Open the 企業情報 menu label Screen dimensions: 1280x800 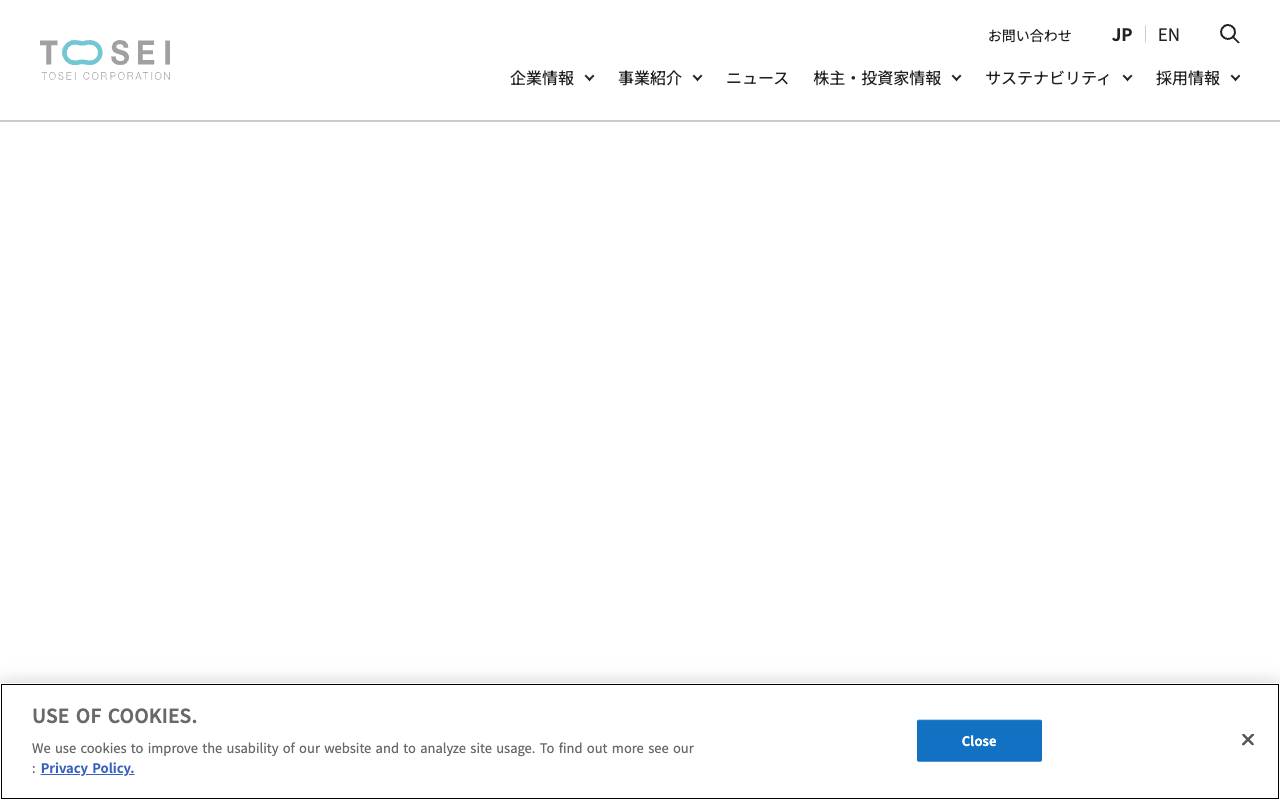click(541, 78)
